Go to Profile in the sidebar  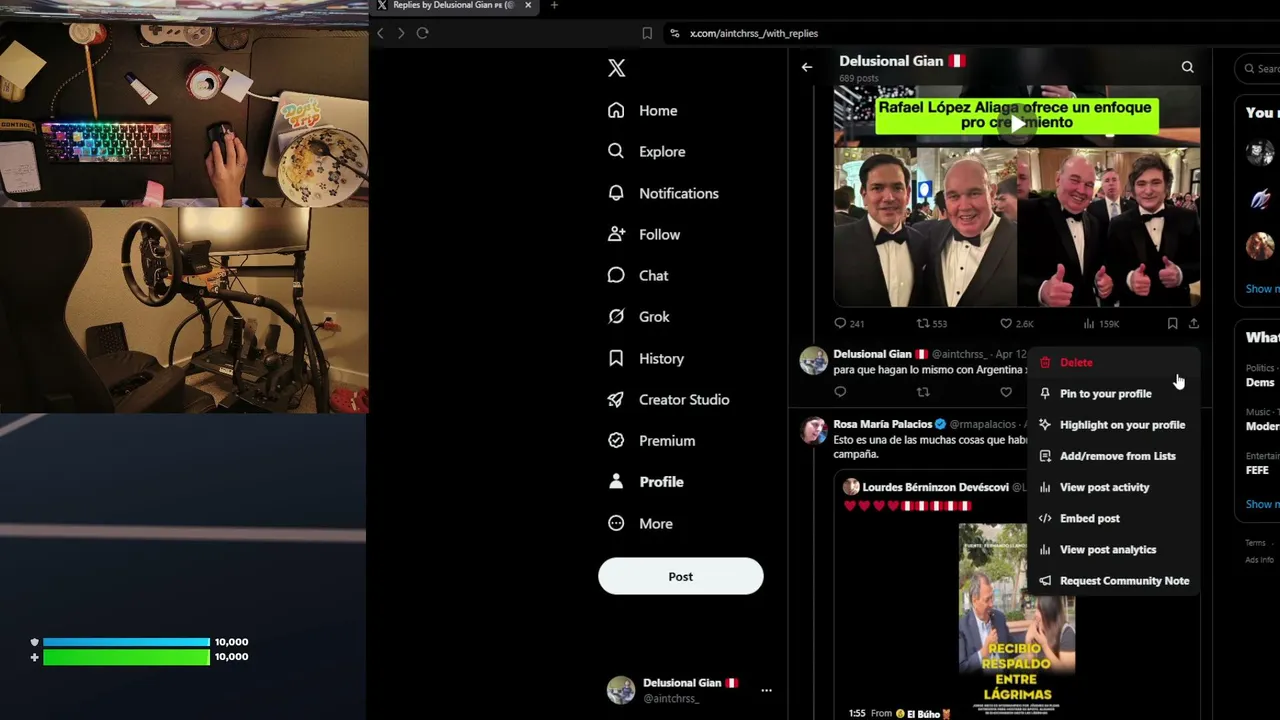(x=646, y=482)
